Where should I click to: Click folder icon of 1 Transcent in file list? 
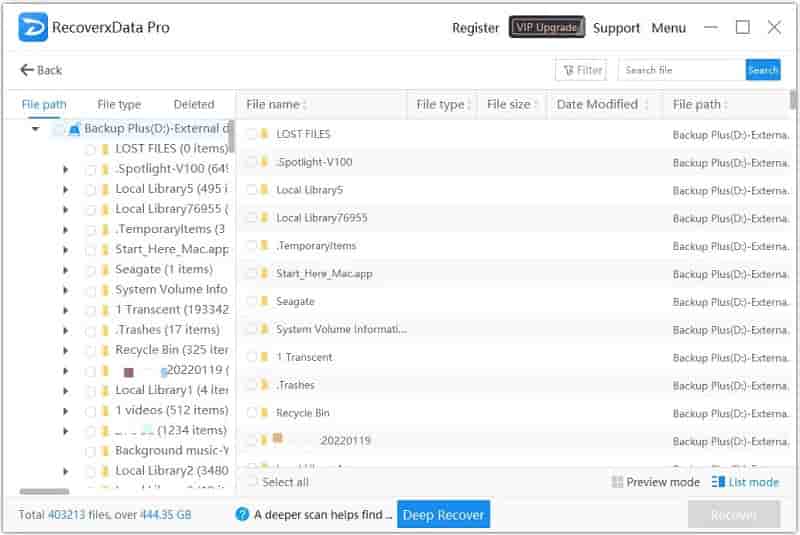[x=264, y=357]
